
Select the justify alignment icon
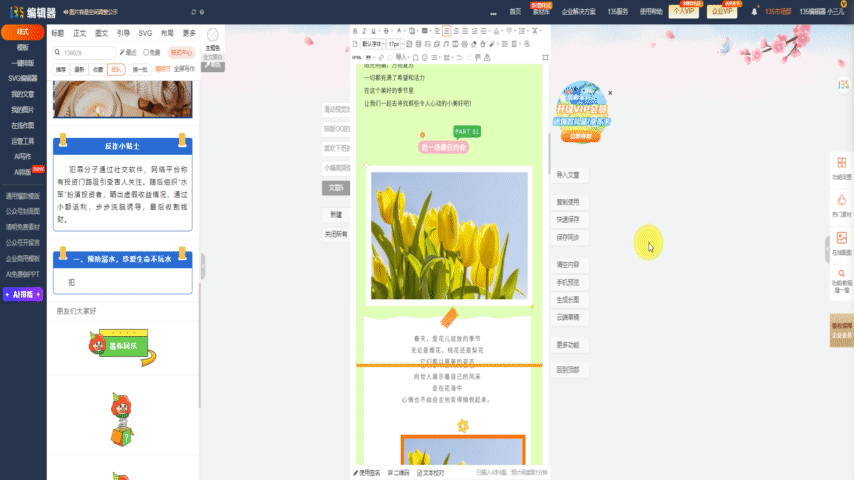coord(465,31)
